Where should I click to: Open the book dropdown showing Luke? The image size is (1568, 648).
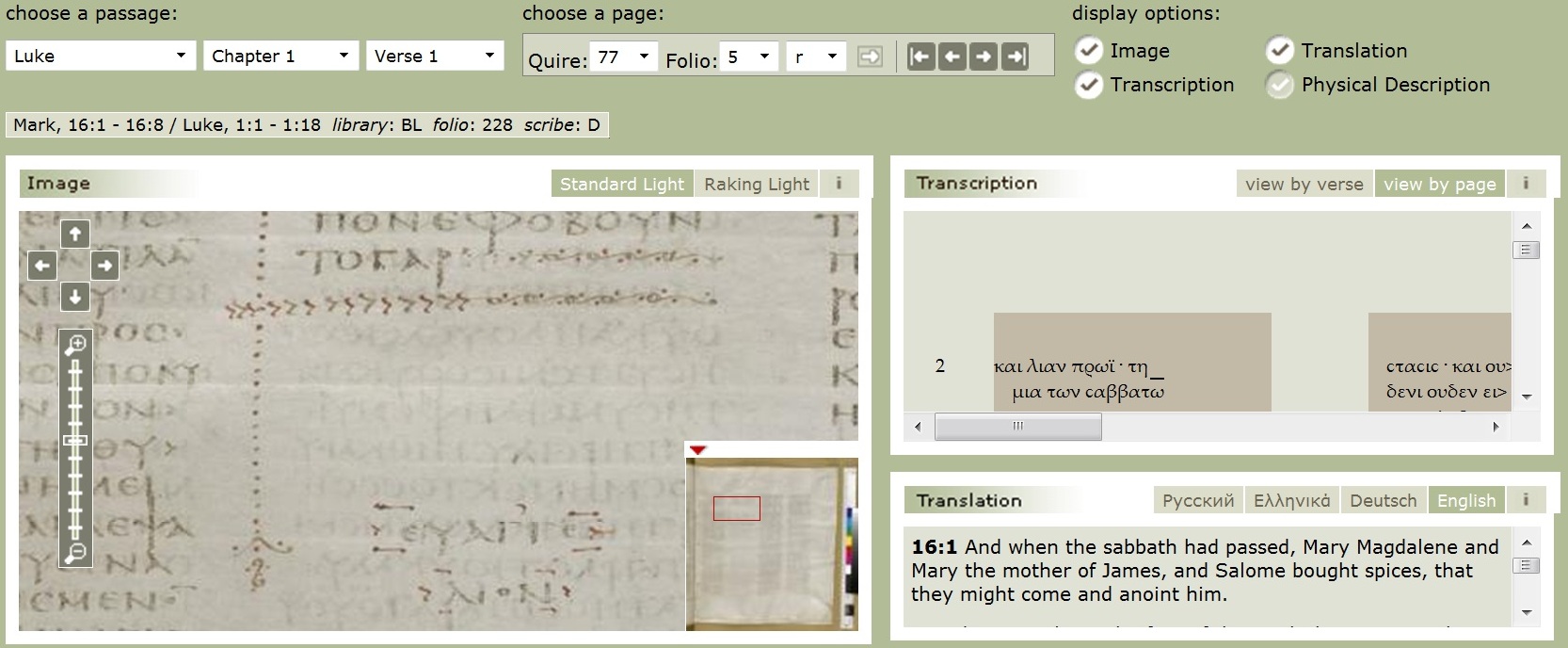[101, 56]
